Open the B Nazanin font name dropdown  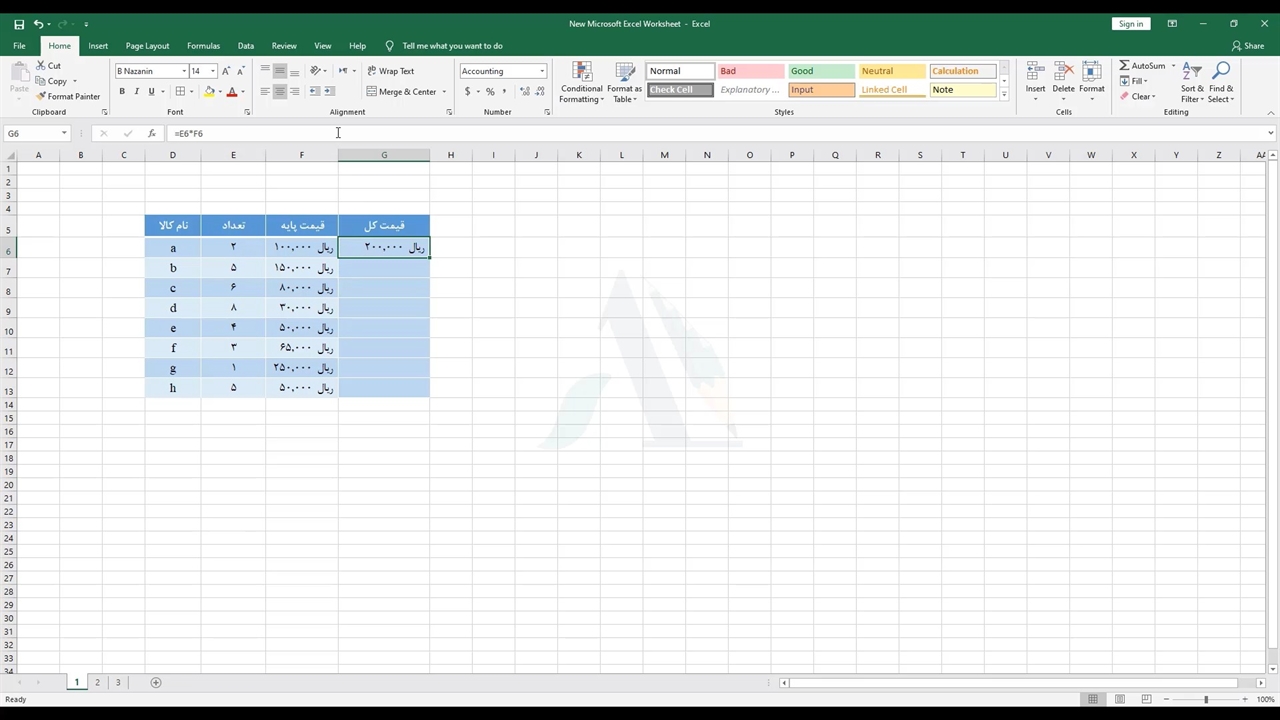(184, 71)
